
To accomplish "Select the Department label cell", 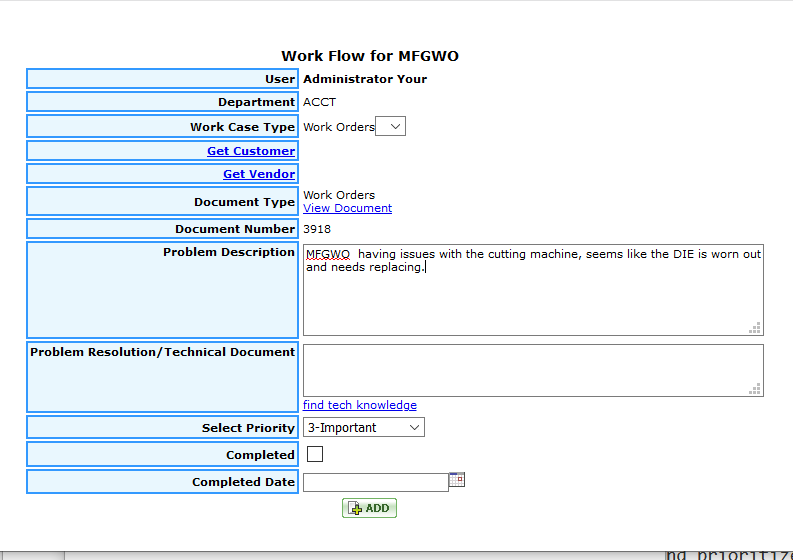I will click(162, 102).
